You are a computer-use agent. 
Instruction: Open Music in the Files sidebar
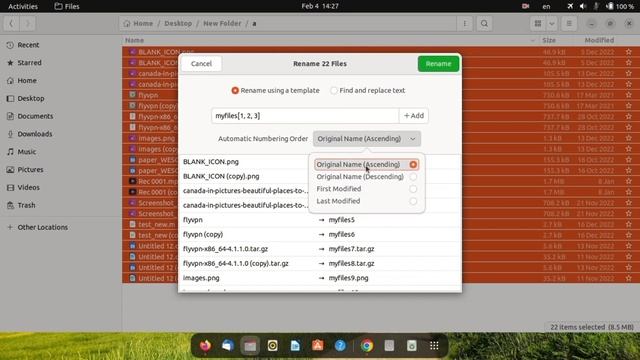(61, 152)
